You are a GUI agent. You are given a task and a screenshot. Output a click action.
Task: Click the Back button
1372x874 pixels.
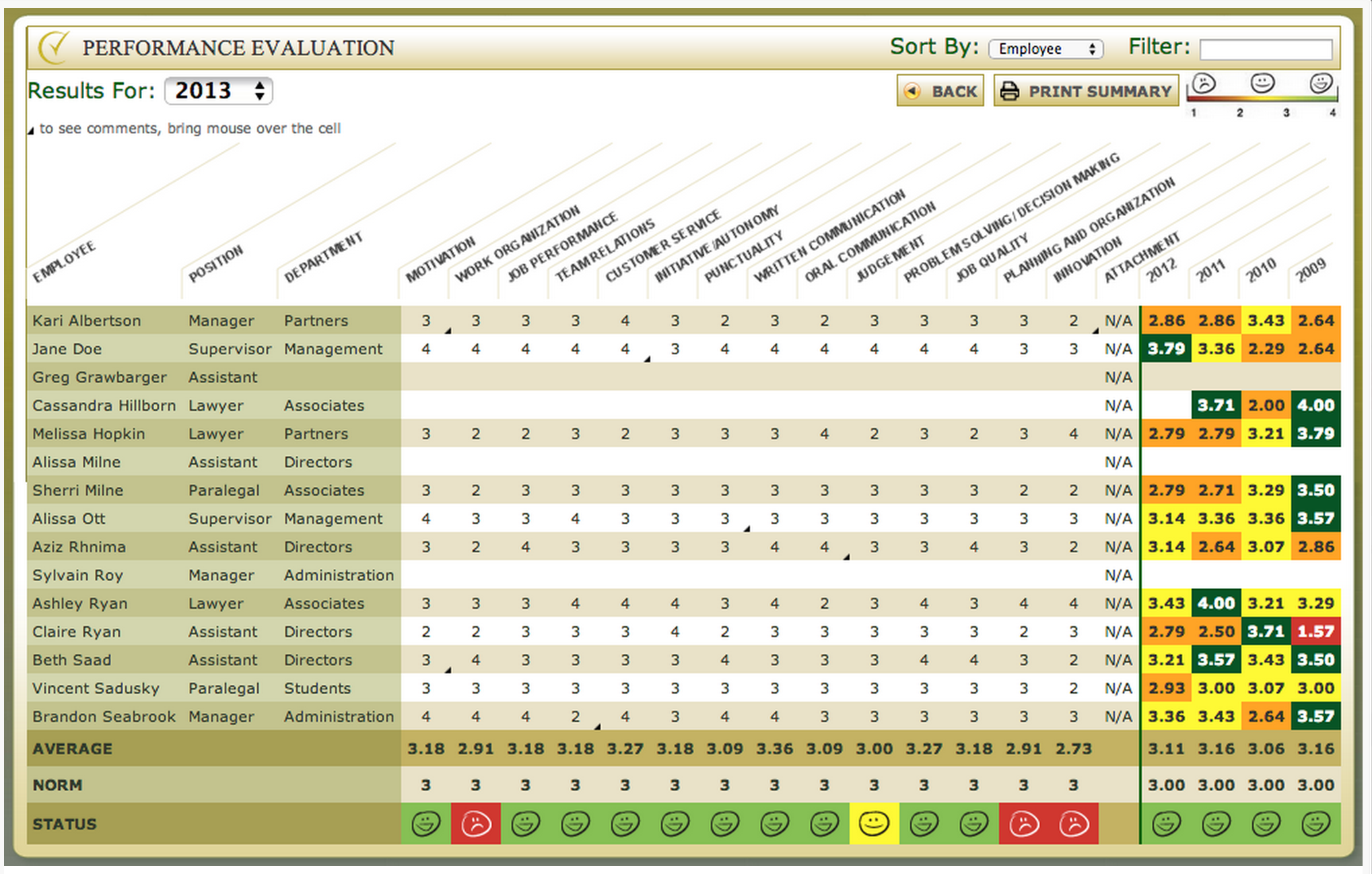(940, 91)
